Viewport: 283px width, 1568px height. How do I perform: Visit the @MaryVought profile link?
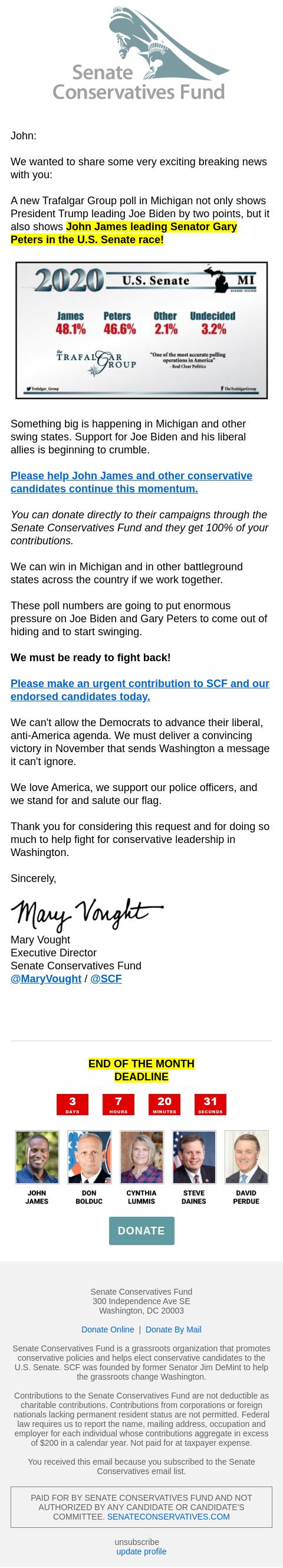[45, 979]
